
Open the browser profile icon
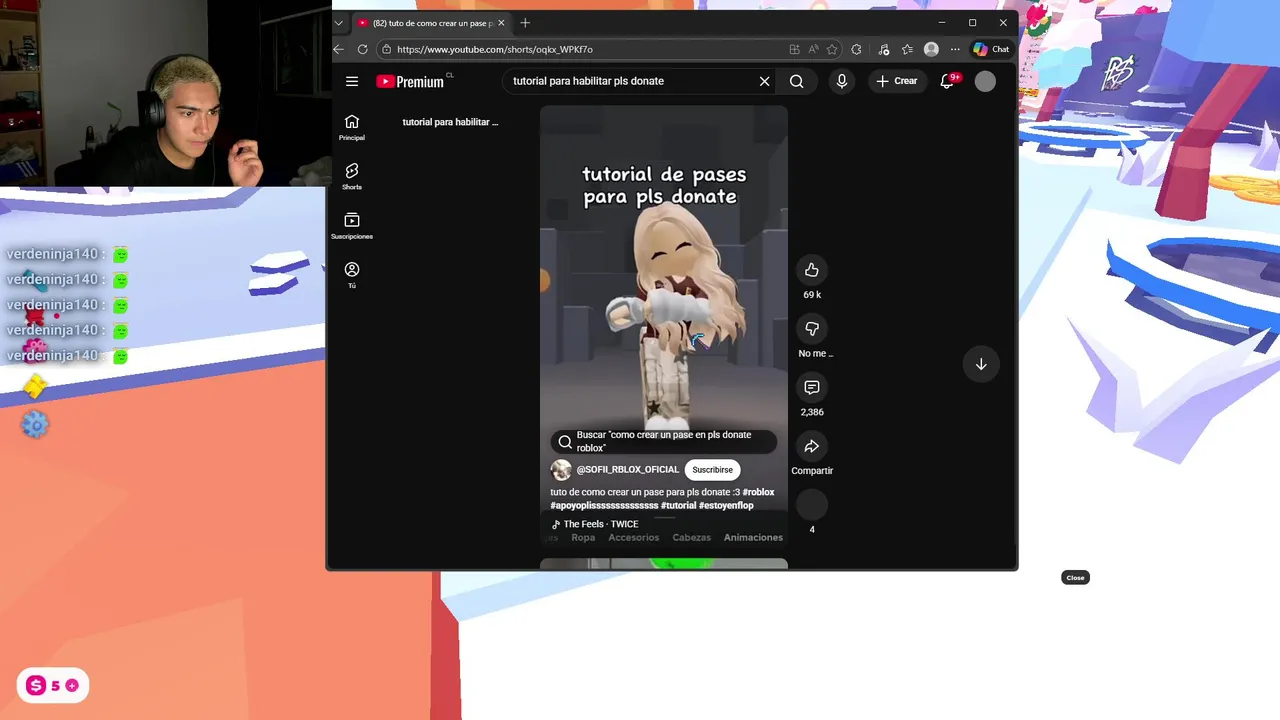pos(931,49)
